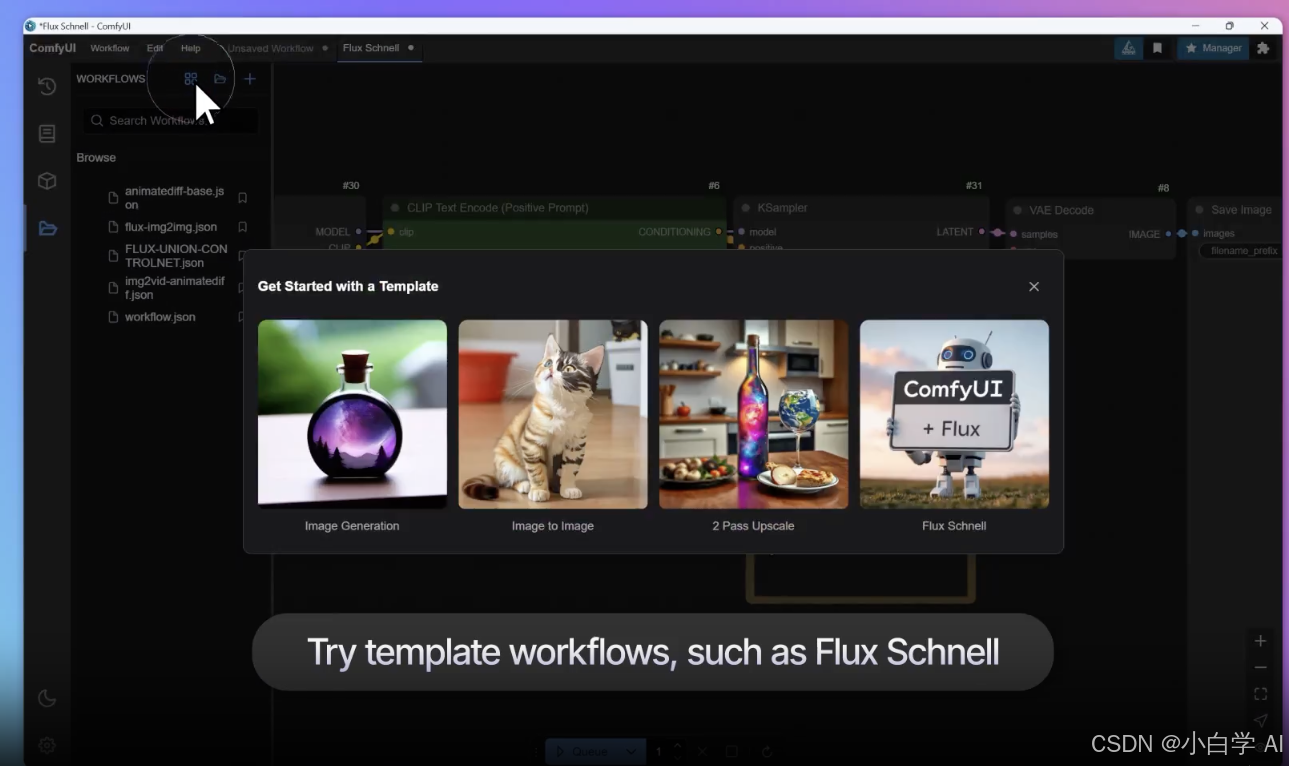This screenshot has width=1289, height=766.
Task: Collapse the VAE Decode node dot
Action: point(1017,210)
